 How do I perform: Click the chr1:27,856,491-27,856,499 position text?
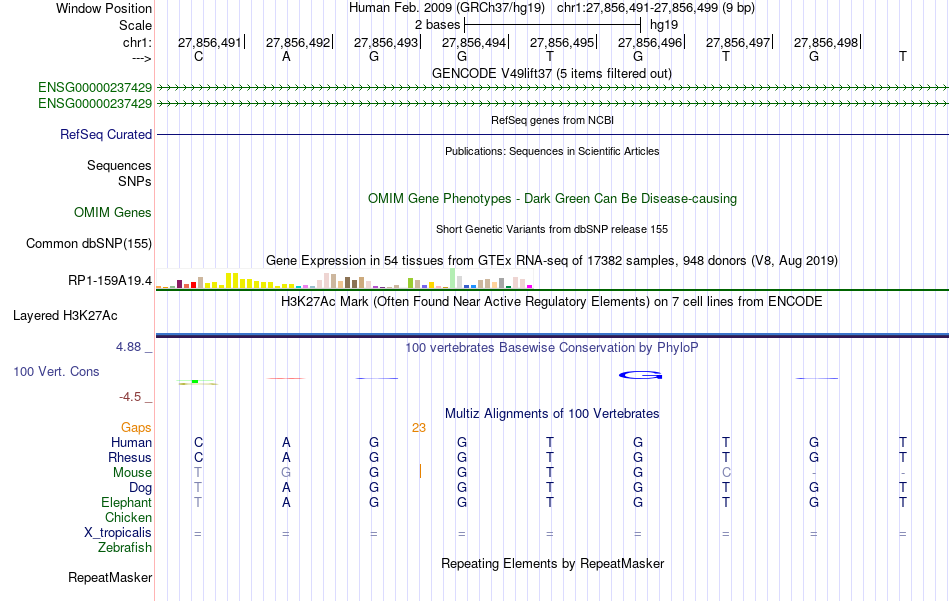click(656, 8)
